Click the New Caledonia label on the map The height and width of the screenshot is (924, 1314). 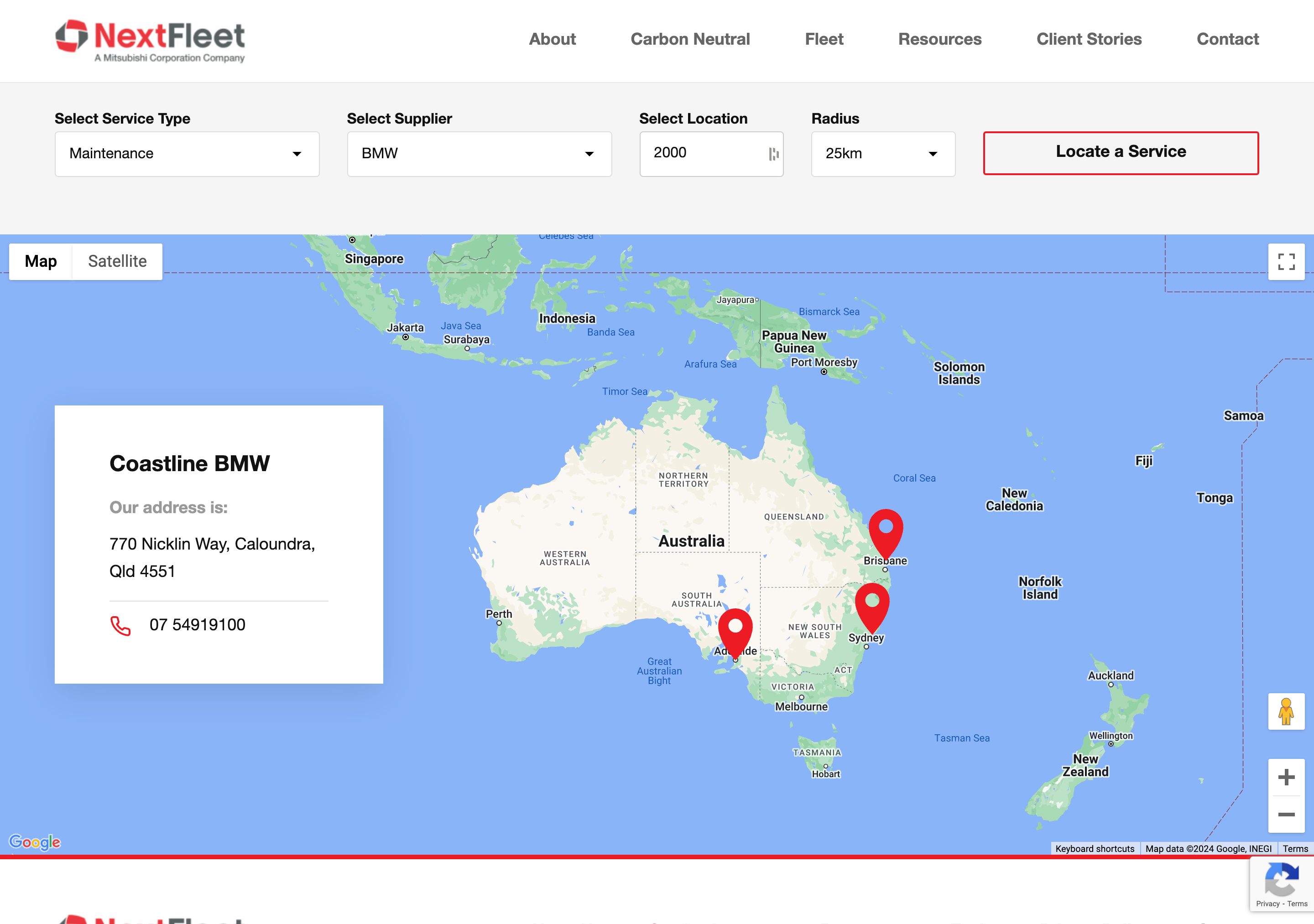tap(1014, 499)
